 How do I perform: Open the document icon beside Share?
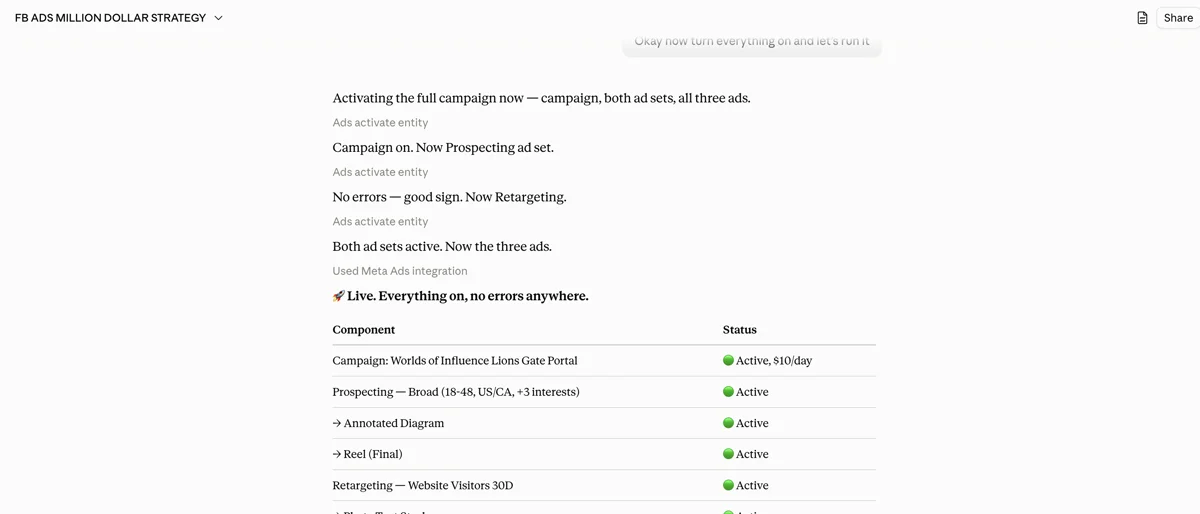coord(1142,18)
